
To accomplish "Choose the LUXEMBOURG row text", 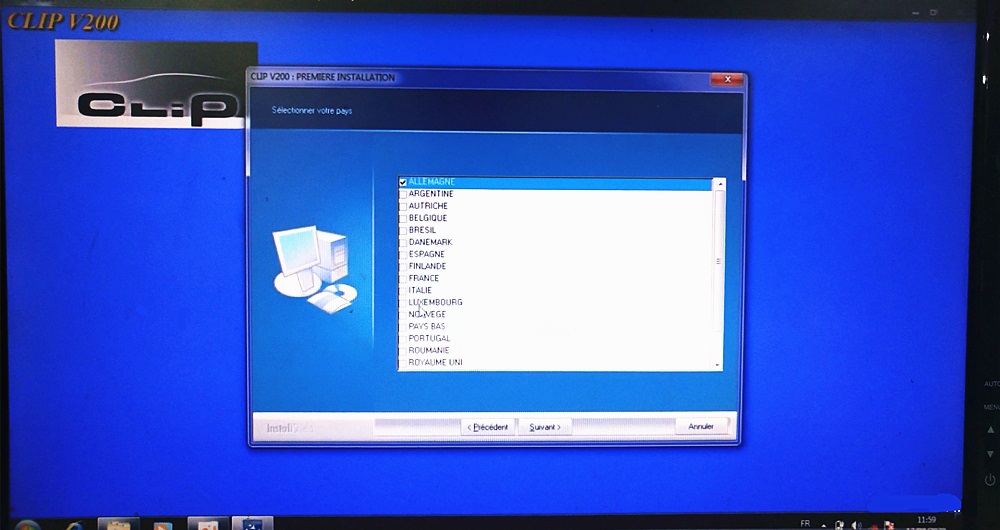I will (x=436, y=302).
